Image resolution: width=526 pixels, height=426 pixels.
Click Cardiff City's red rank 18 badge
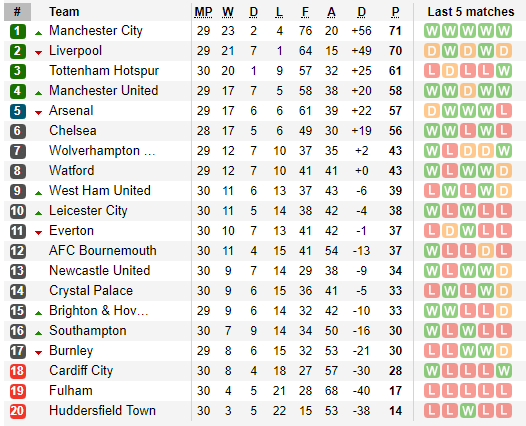tap(17, 371)
